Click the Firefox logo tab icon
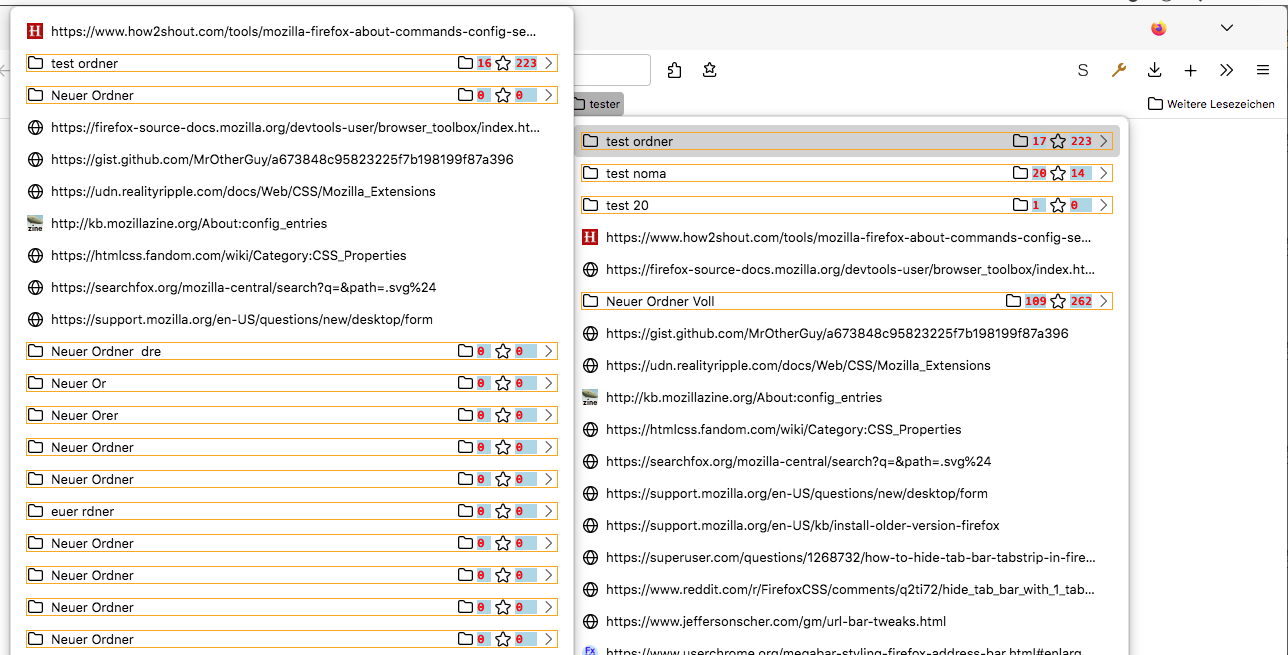Image resolution: width=1288 pixels, height=655 pixels. pyautogui.click(x=1158, y=28)
